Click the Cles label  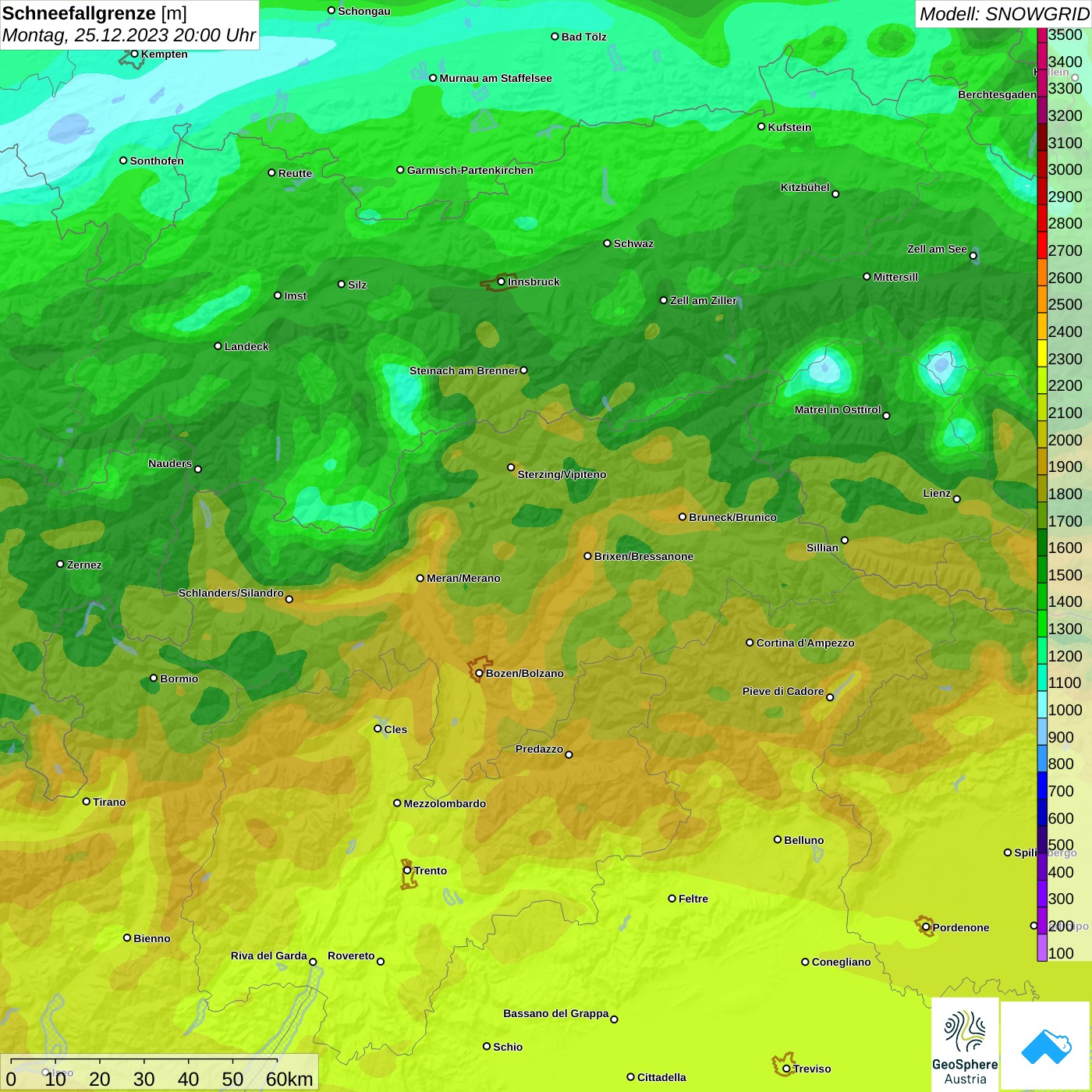[395, 729]
